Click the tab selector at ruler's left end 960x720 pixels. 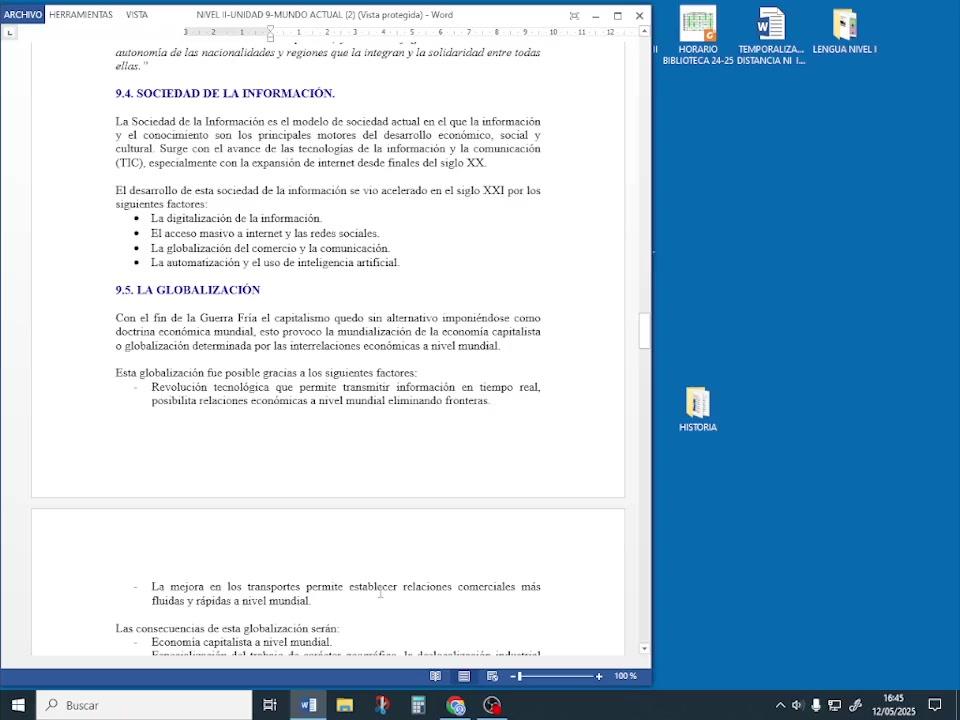point(9,32)
